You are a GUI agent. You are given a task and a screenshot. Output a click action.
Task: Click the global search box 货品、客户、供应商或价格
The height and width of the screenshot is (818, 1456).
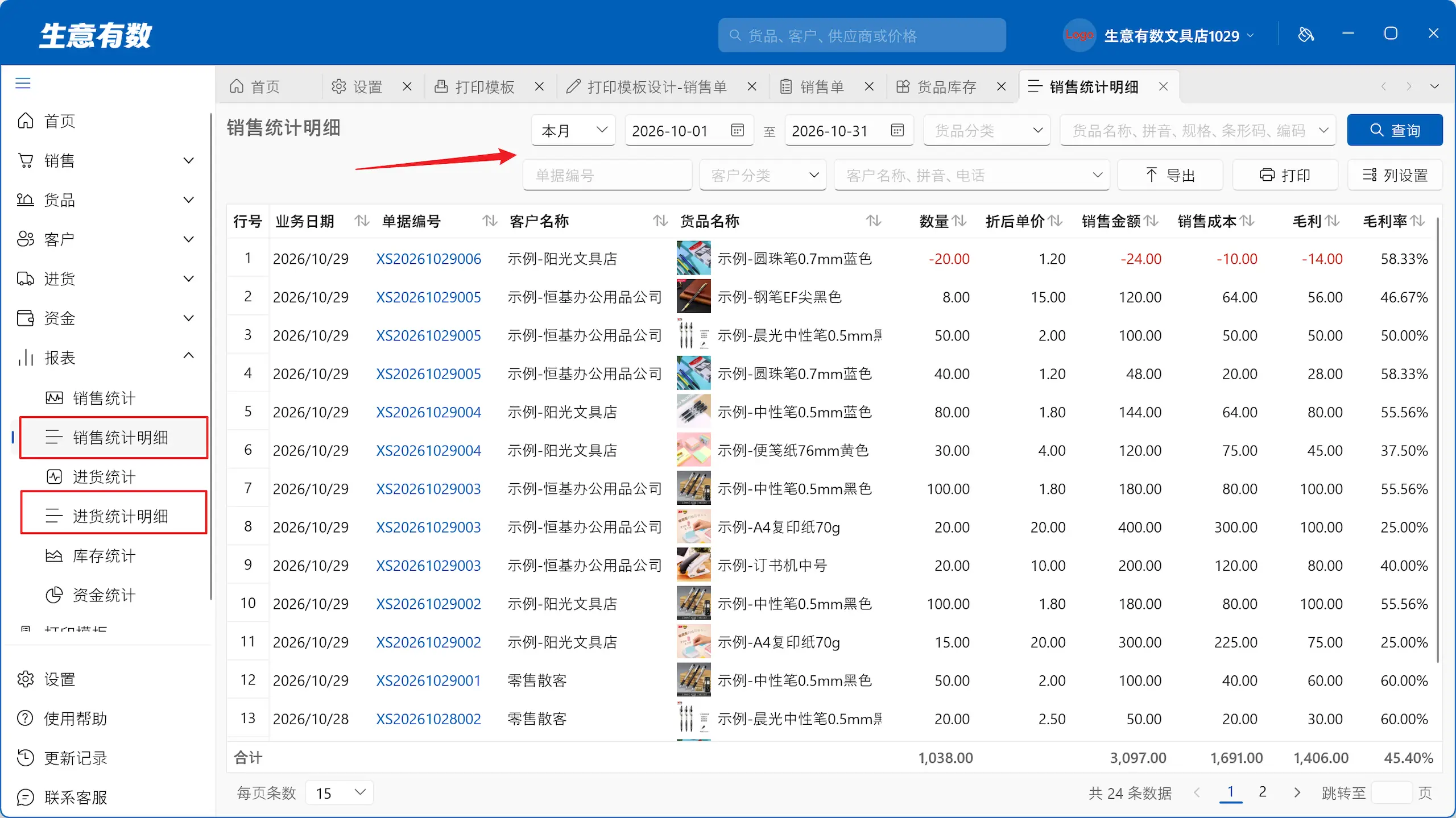[862, 36]
